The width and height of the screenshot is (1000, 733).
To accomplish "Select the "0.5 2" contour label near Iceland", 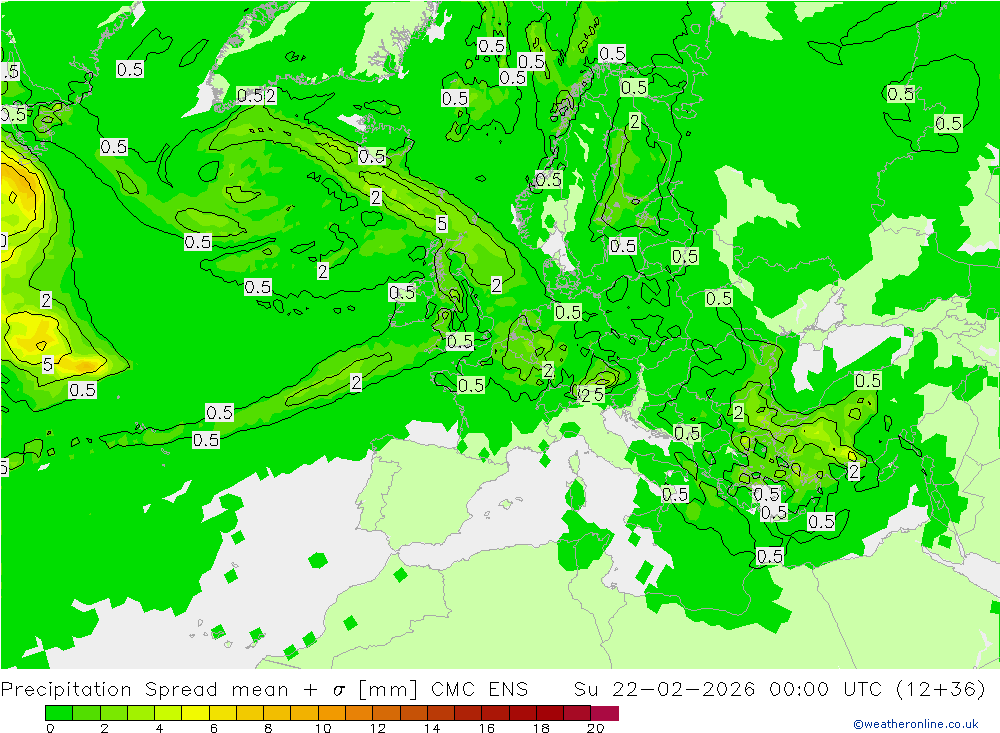I will 256,96.
